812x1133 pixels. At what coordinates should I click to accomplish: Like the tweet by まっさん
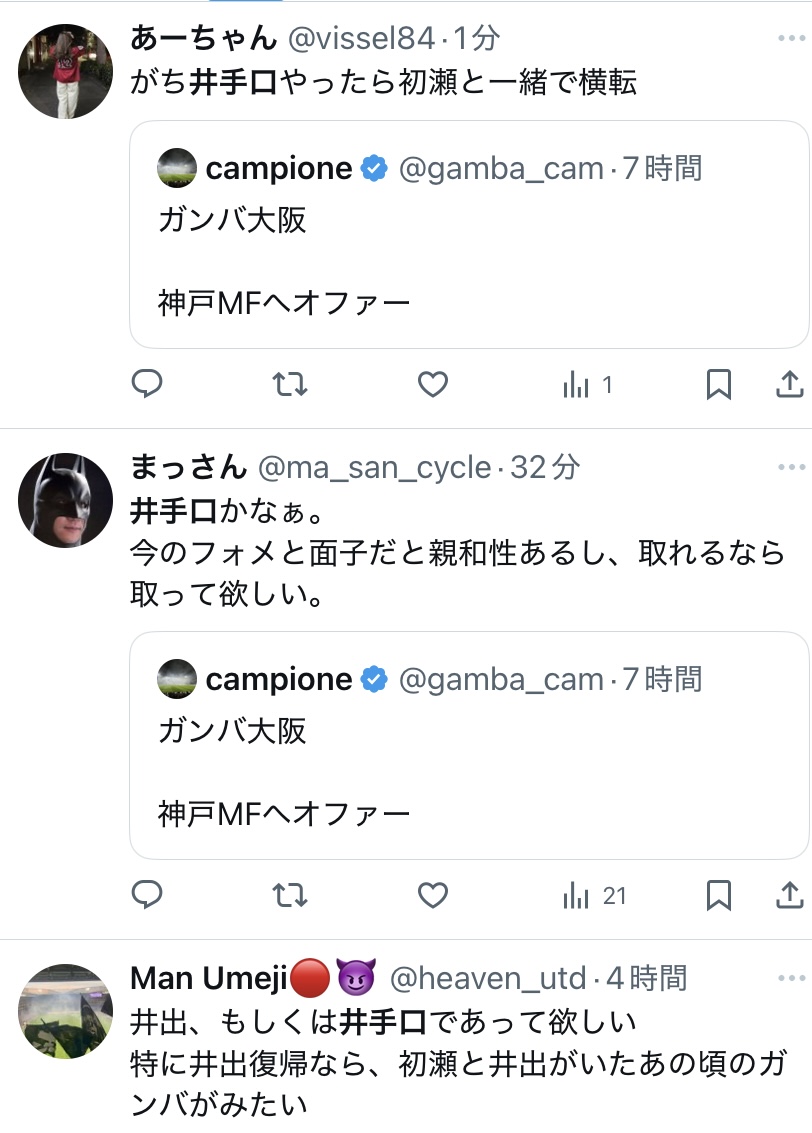click(x=432, y=895)
